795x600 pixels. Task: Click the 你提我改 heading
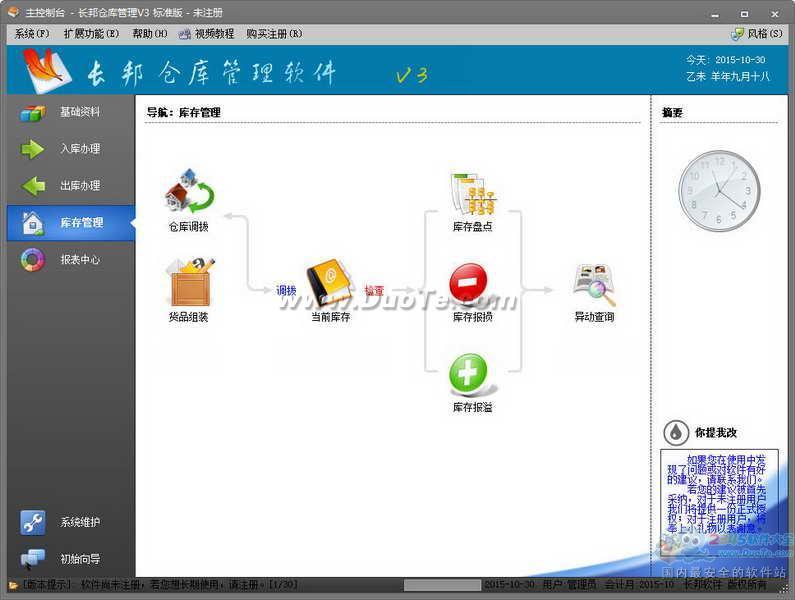tap(716, 433)
